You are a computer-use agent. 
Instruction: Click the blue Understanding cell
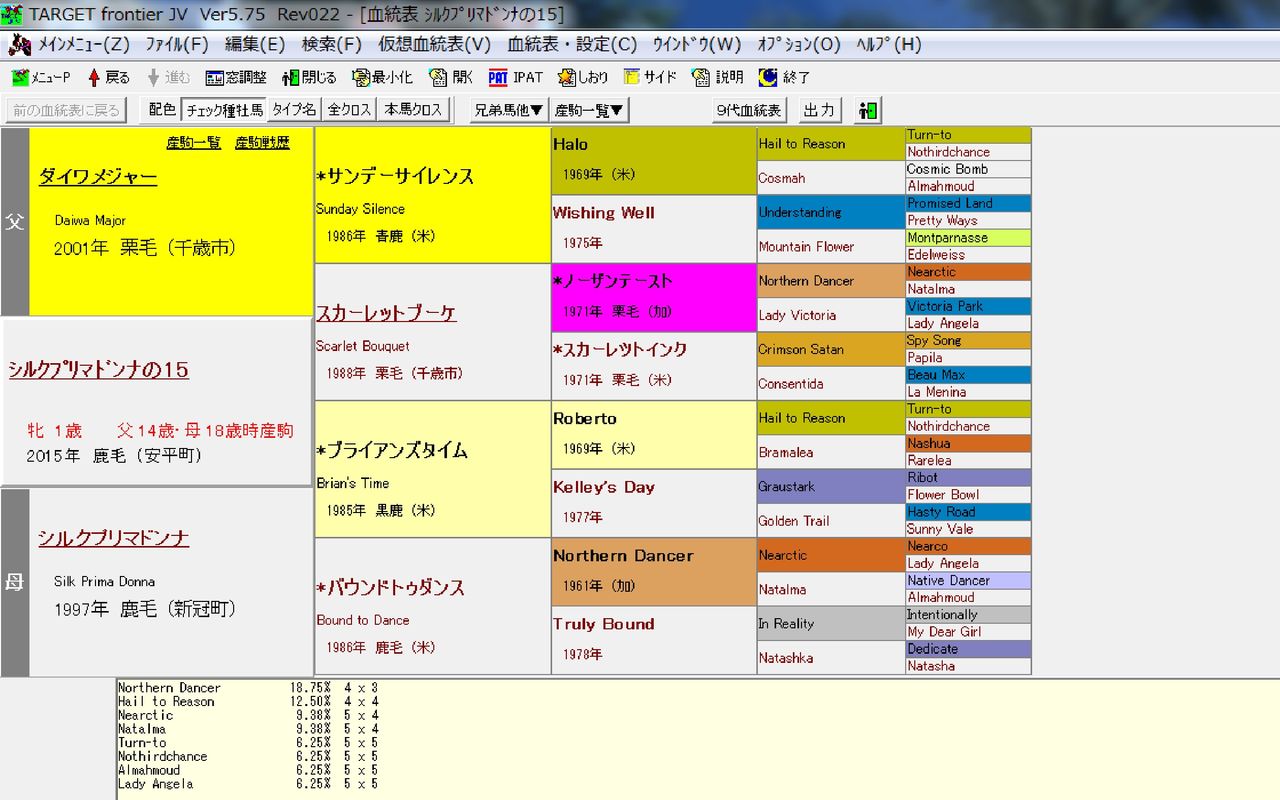[831, 212]
